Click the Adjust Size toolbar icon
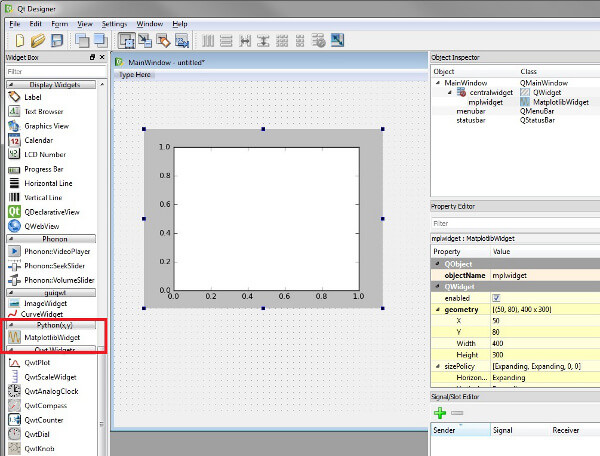600x456 pixels. (x=337, y=41)
